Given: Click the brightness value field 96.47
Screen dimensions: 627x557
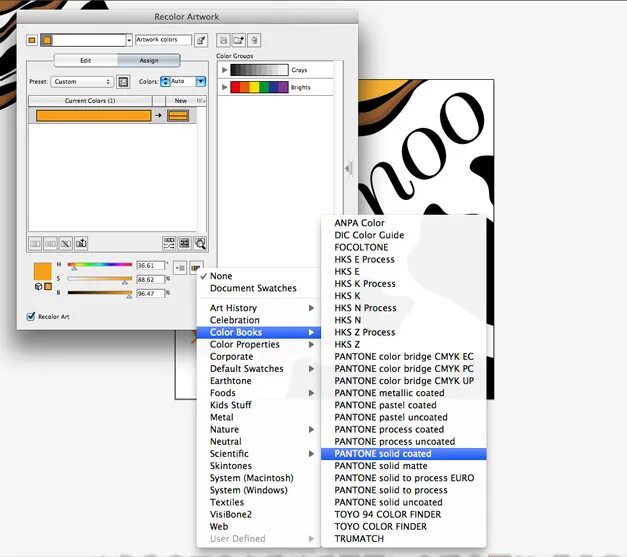Looking at the screenshot, I should [x=150, y=293].
